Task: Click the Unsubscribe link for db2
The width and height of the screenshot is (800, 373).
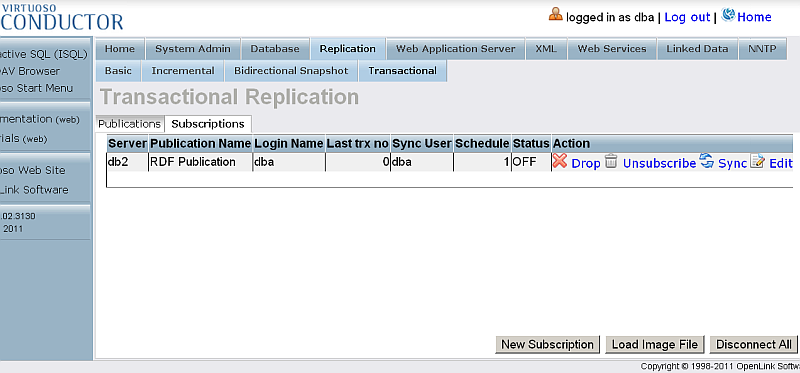Action: coord(659,163)
